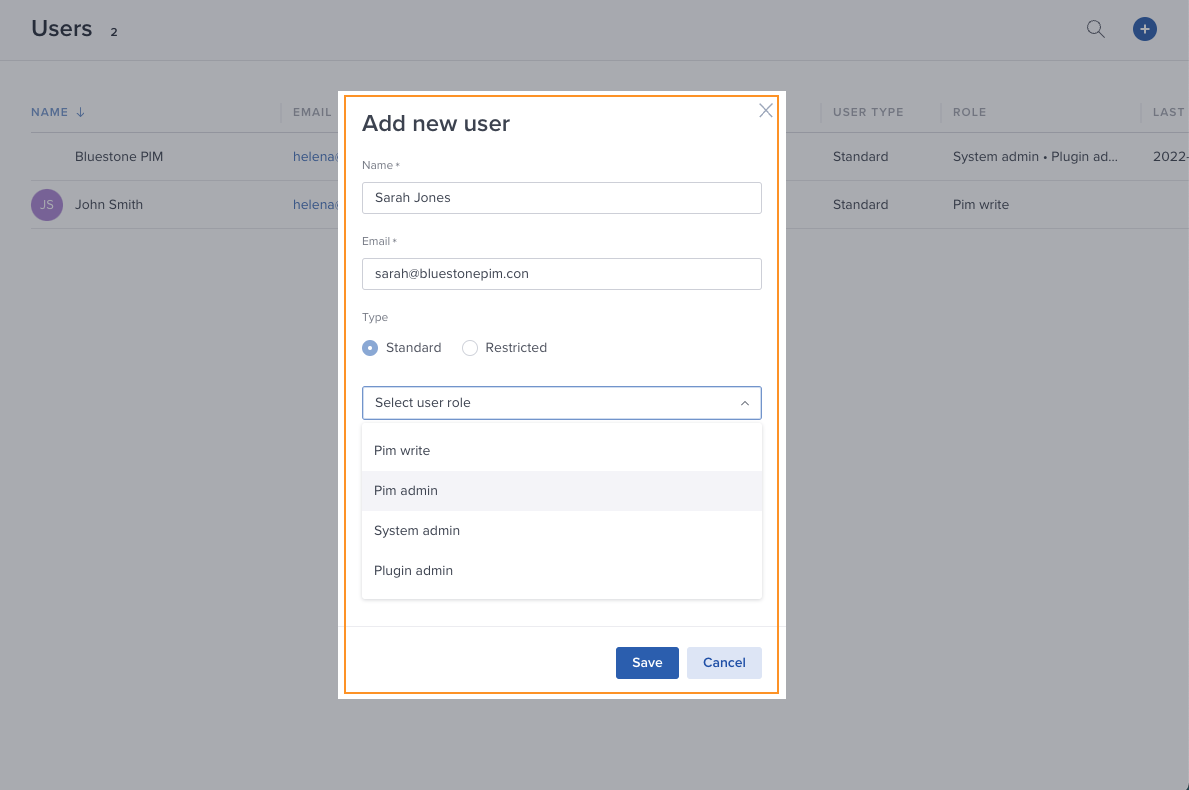Click the Cancel button
The image size is (1189, 790).
pos(724,663)
